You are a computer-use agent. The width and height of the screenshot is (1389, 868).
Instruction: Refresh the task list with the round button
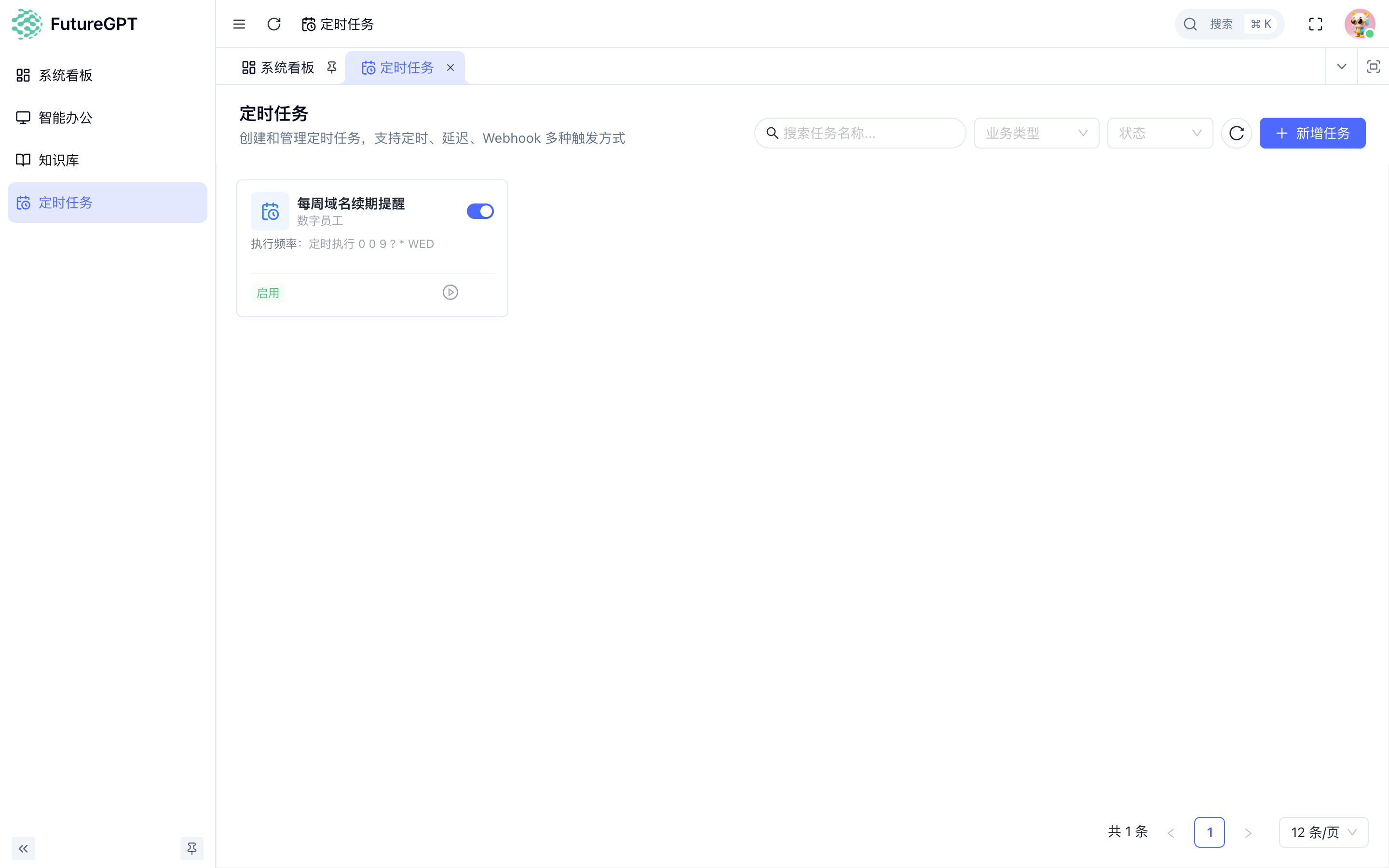click(x=1236, y=133)
